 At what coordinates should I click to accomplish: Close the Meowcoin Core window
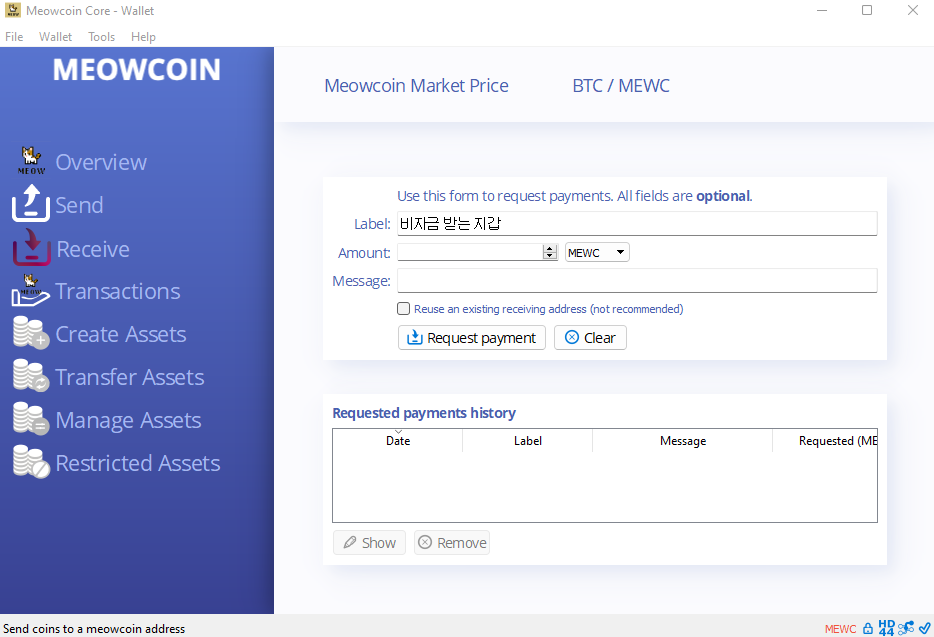click(x=913, y=11)
